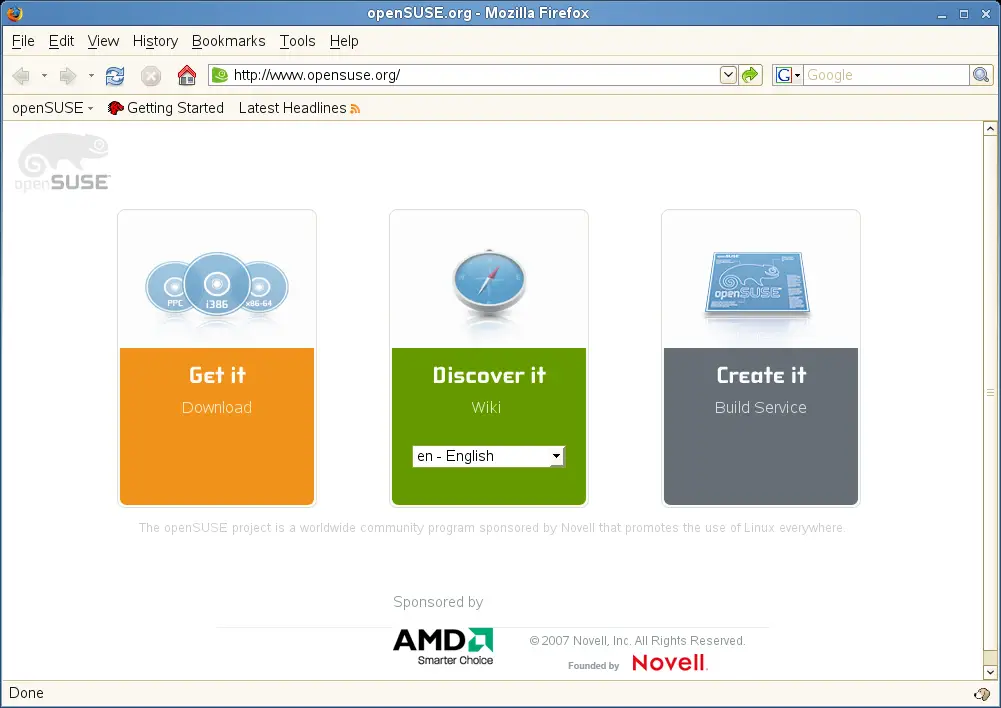Image resolution: width=1001 pixels, height=708 pixels.
Task: Click the Stop loading icon
Action: [x=151, y=76]
